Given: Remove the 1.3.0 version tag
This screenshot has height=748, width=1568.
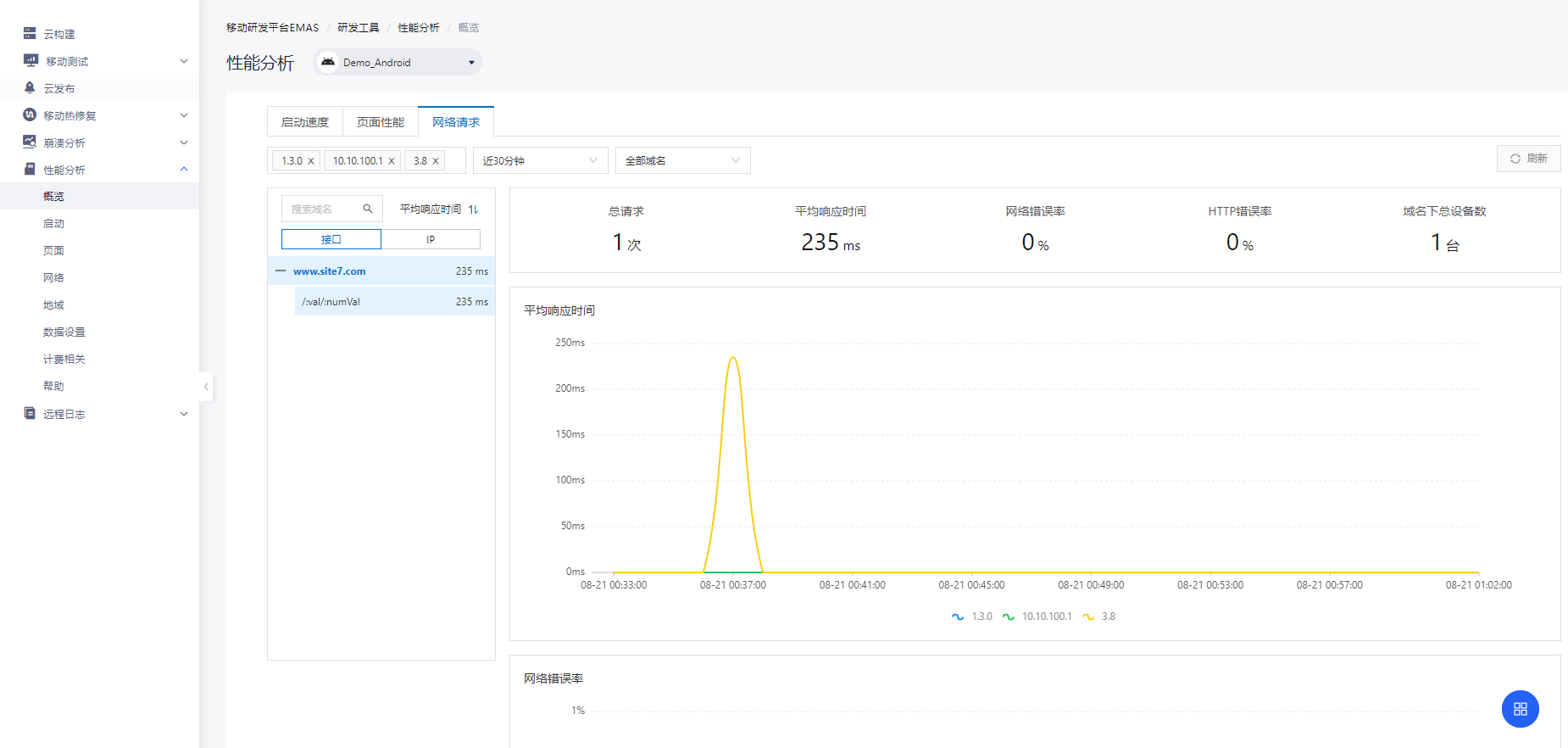Looking at the screenshot, I should 311,161.
